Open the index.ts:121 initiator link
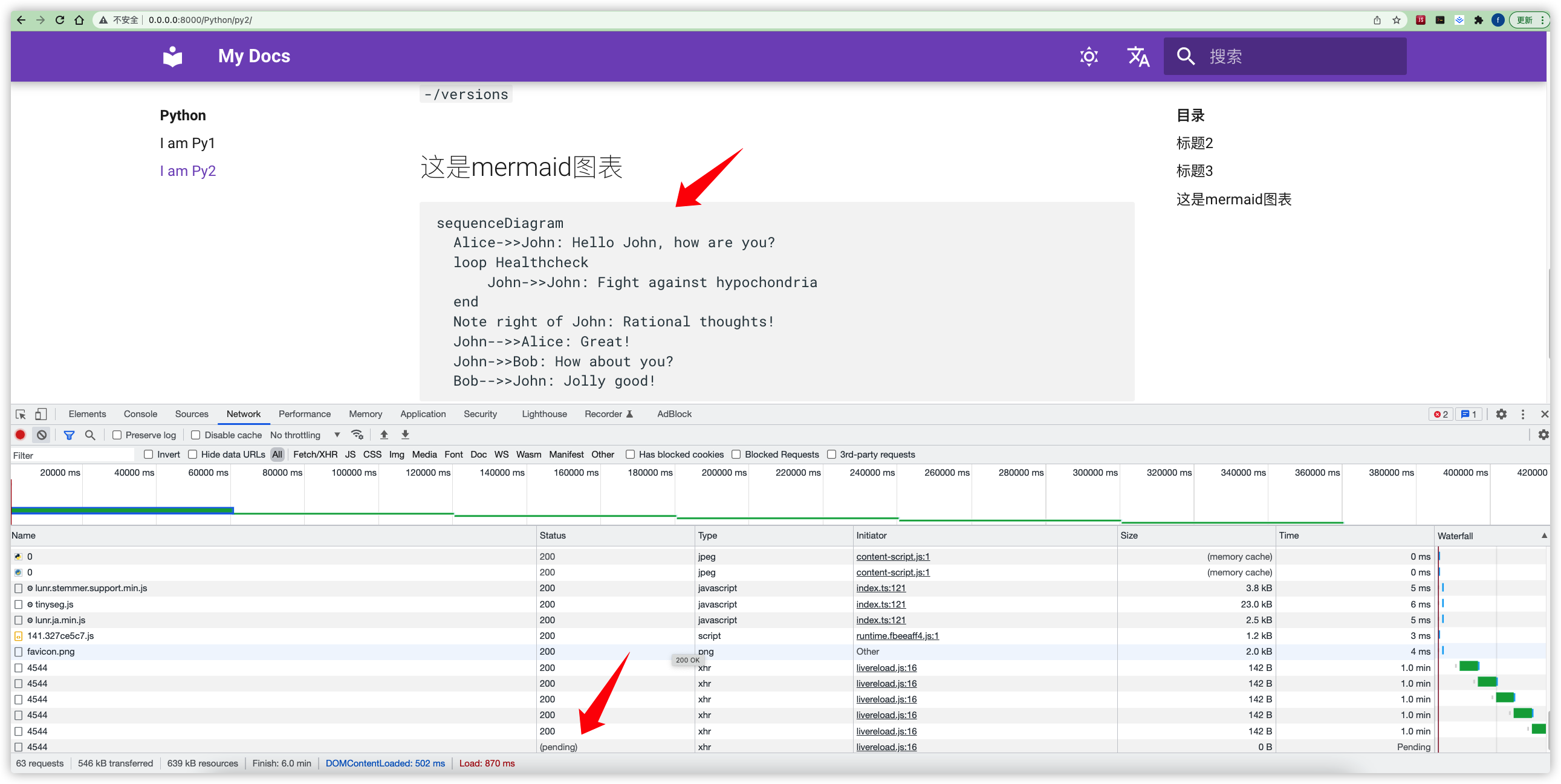 pyautogui.click(x=880, y=588)
